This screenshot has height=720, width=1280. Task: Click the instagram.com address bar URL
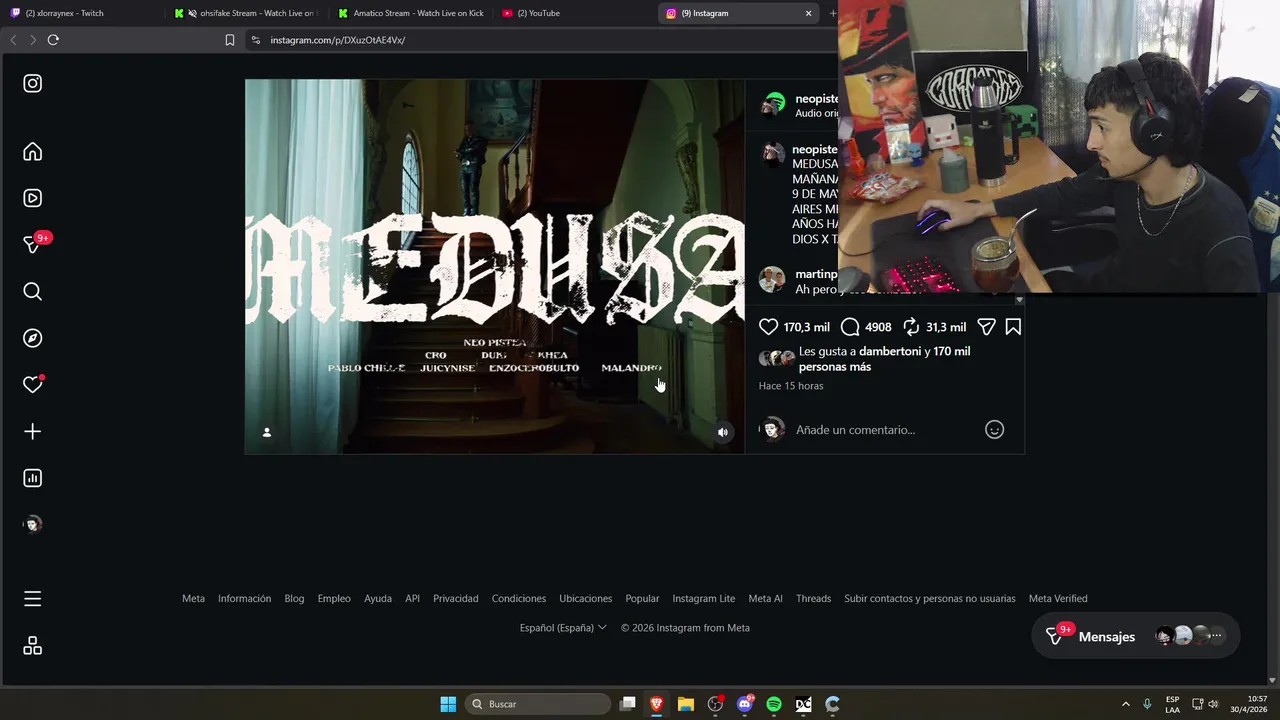pyautogui.click(x=337, y=40)
